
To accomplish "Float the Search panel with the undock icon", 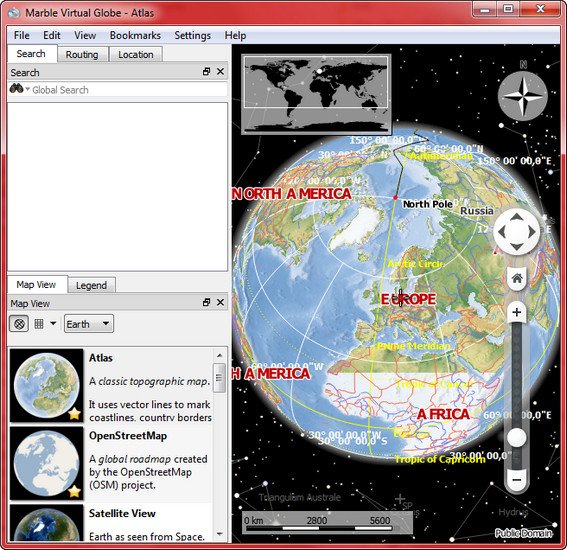I will (x=206, y=72).
